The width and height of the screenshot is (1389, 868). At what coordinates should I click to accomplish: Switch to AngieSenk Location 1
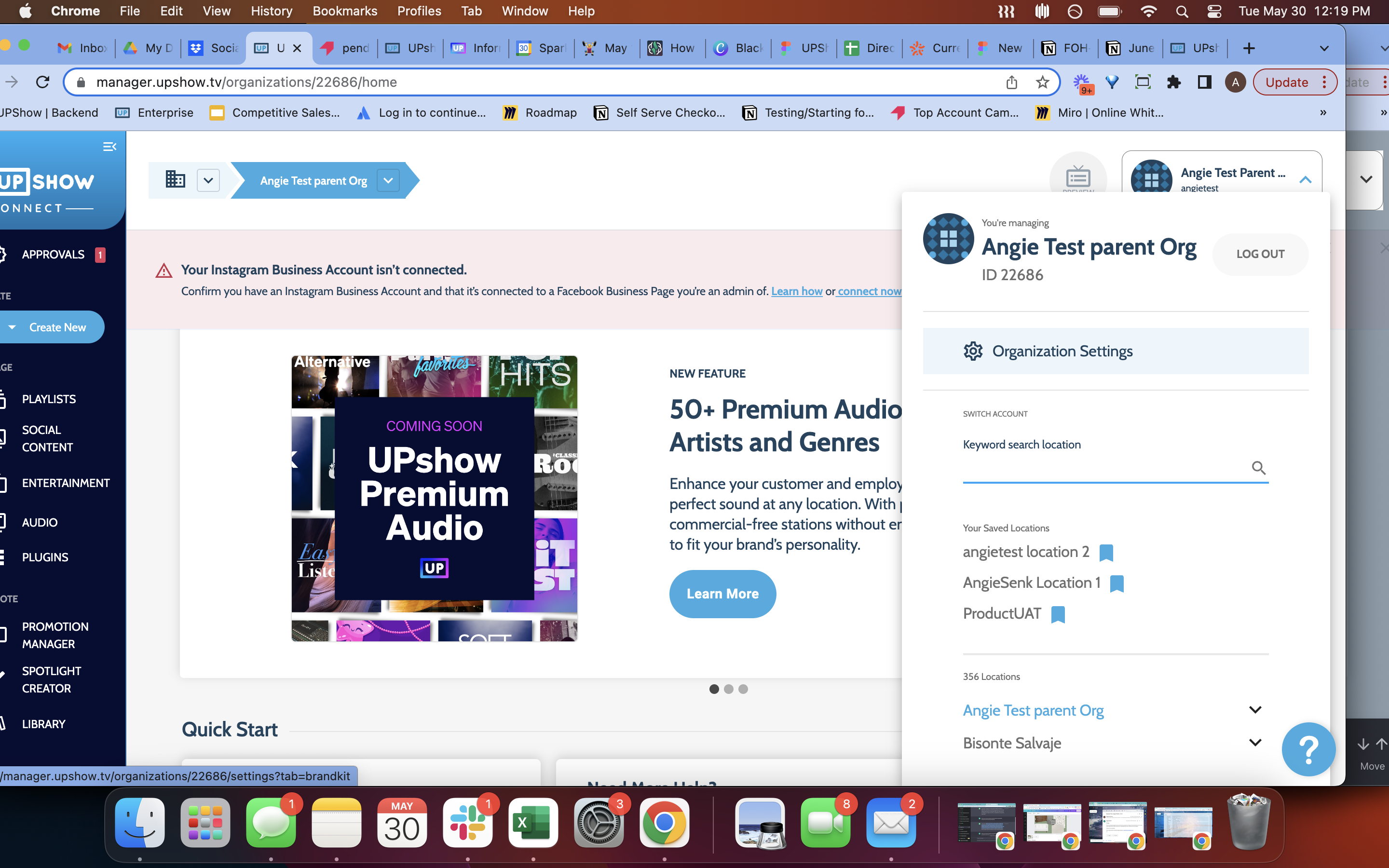(x=1032, y=583)
